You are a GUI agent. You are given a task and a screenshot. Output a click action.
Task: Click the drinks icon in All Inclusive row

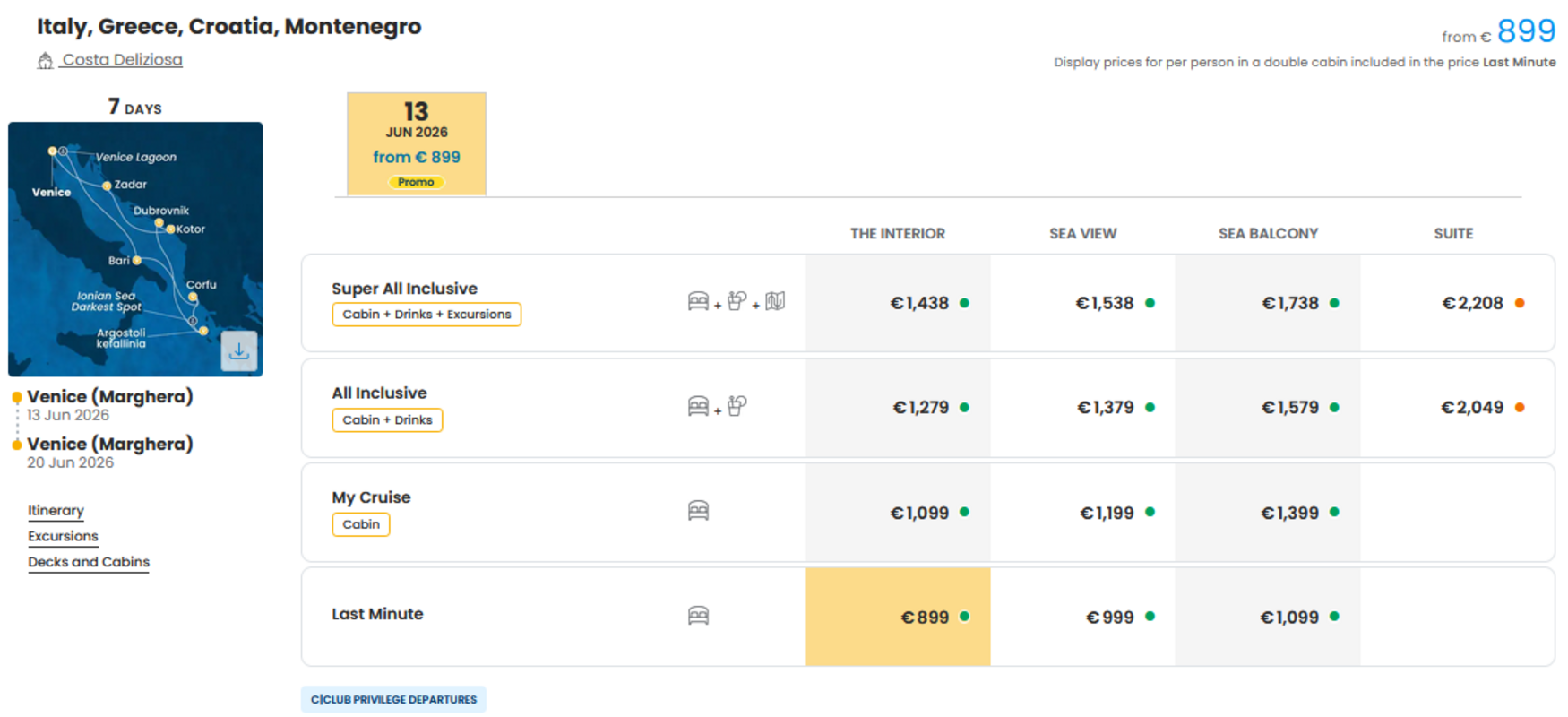[x=737, y=406]
